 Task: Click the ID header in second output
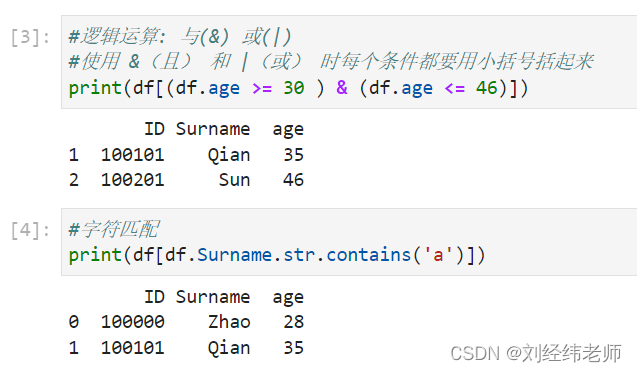(x=154, y=297)
